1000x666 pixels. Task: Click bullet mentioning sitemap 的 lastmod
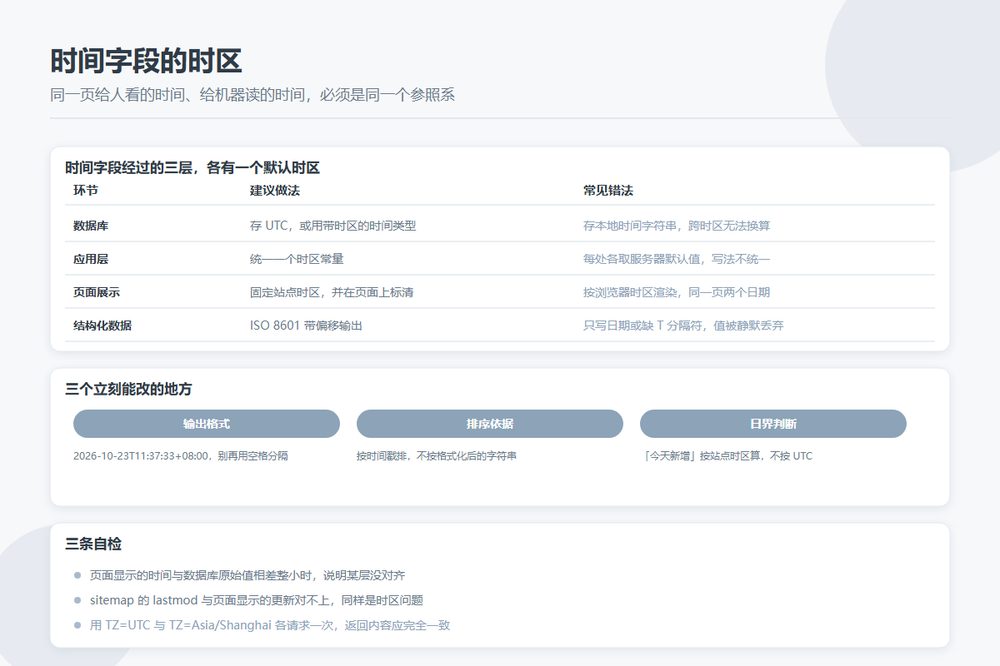(256, 600)
